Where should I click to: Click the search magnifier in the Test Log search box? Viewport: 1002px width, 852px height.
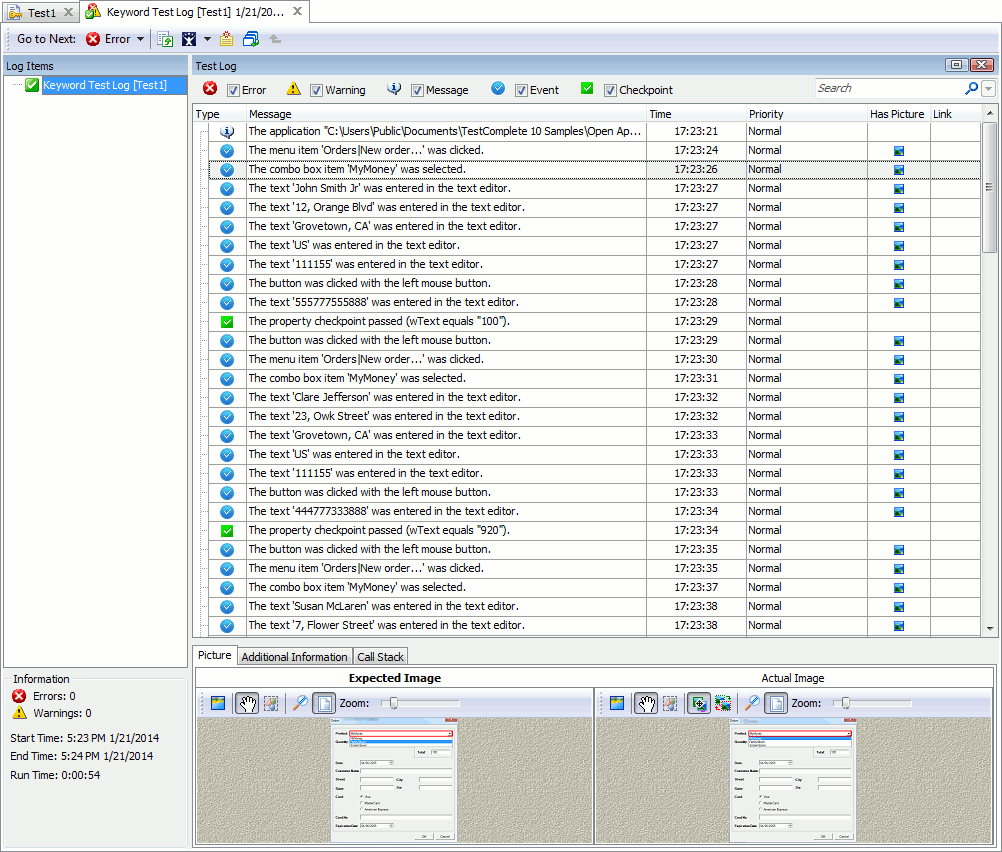(x=971, y=88)
